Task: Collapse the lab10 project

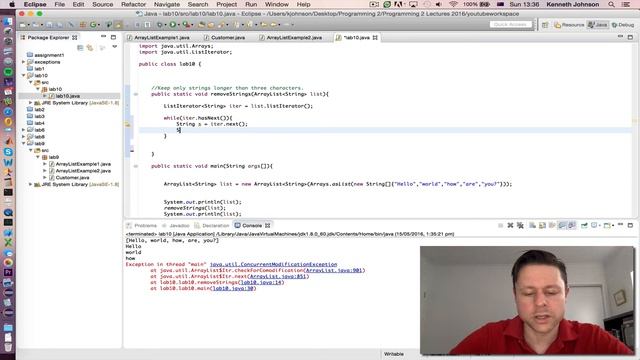Action: [x=23, y=76]
